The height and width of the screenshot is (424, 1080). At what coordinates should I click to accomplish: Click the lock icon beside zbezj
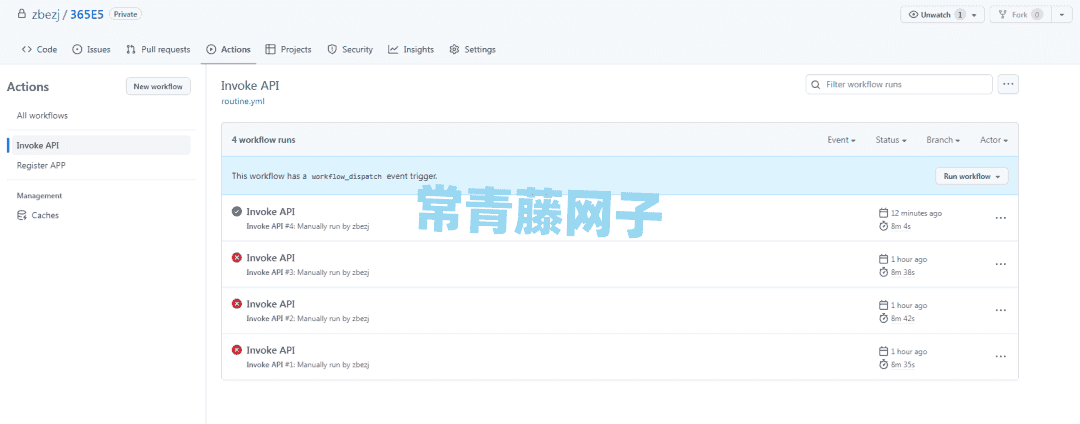point(22,13)
